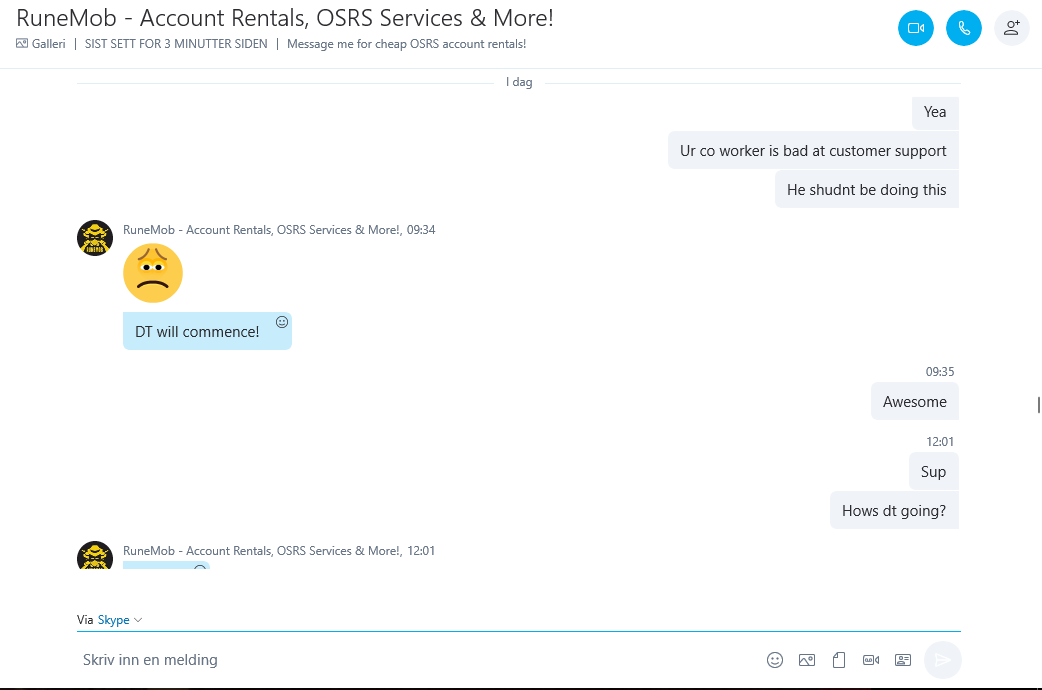Click the RuneMob sender name at 09:34
1042x690 pixels.
point(262,230)
